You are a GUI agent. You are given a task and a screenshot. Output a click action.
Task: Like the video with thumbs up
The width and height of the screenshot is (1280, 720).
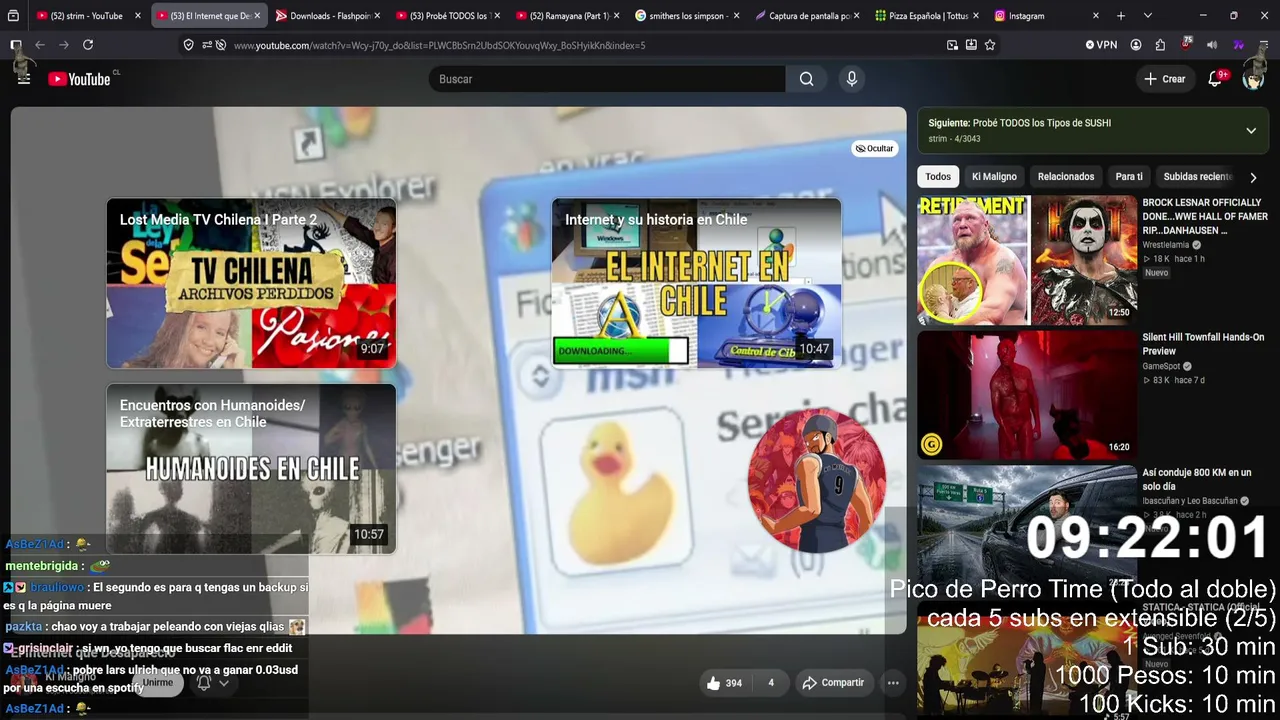click(725, 683)
